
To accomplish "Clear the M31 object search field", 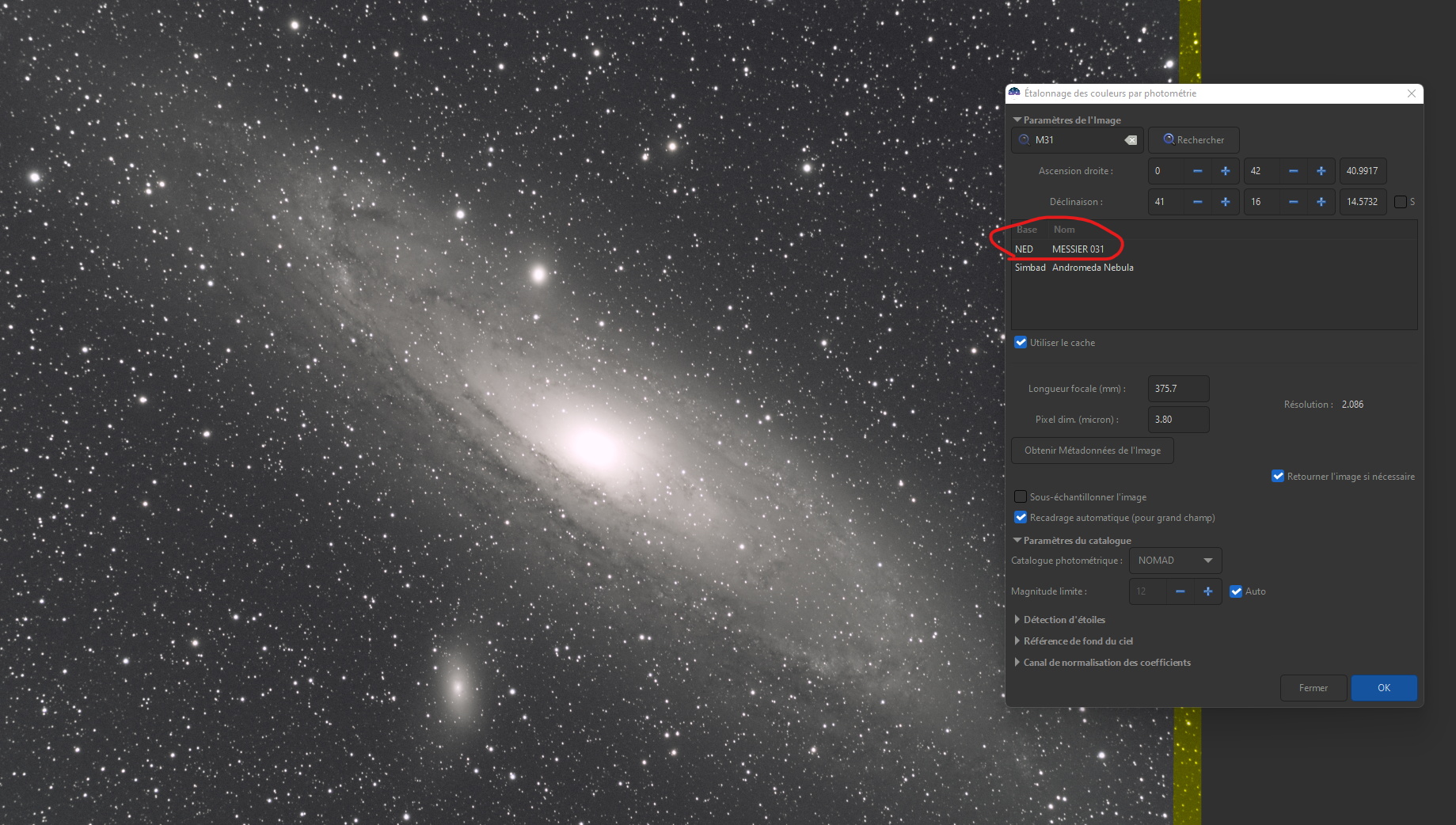I will (x=1131, y=140).
